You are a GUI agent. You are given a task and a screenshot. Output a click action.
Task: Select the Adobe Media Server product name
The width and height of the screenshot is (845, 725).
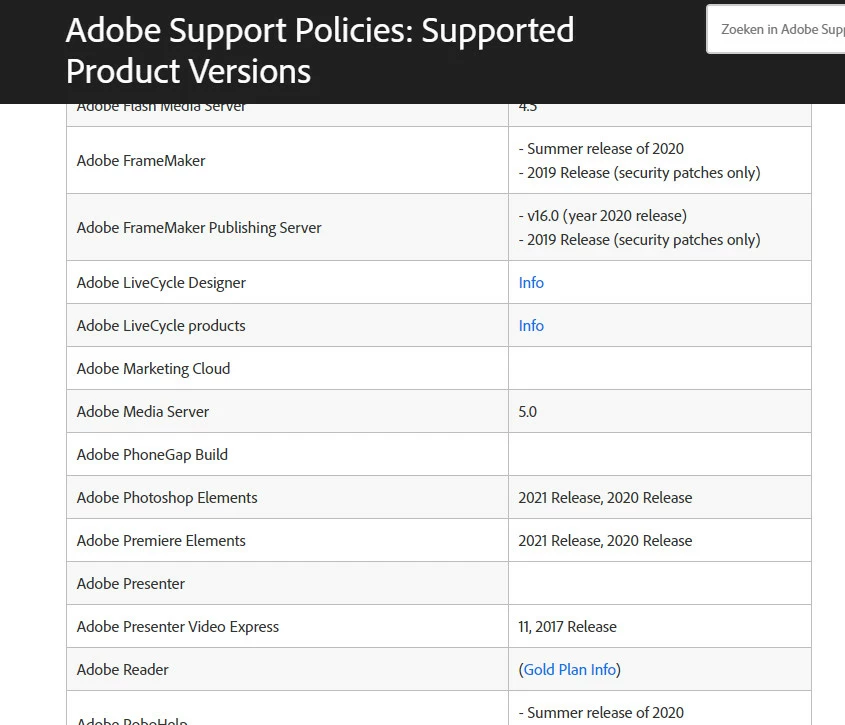143,412
